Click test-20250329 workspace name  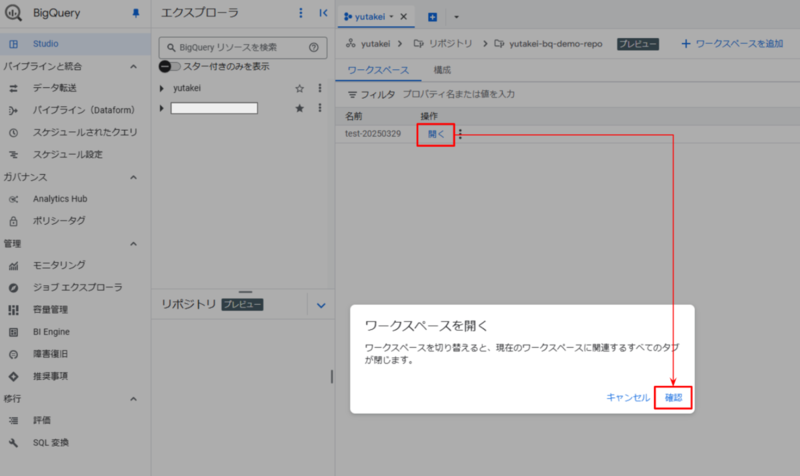click(373, 134)
